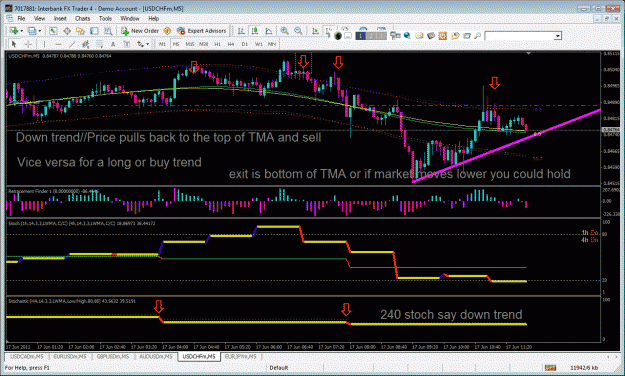Switch to the EURUSDm,M5 chart tab
Viewport: 625px width, 376px height.
tap(70, 356)
